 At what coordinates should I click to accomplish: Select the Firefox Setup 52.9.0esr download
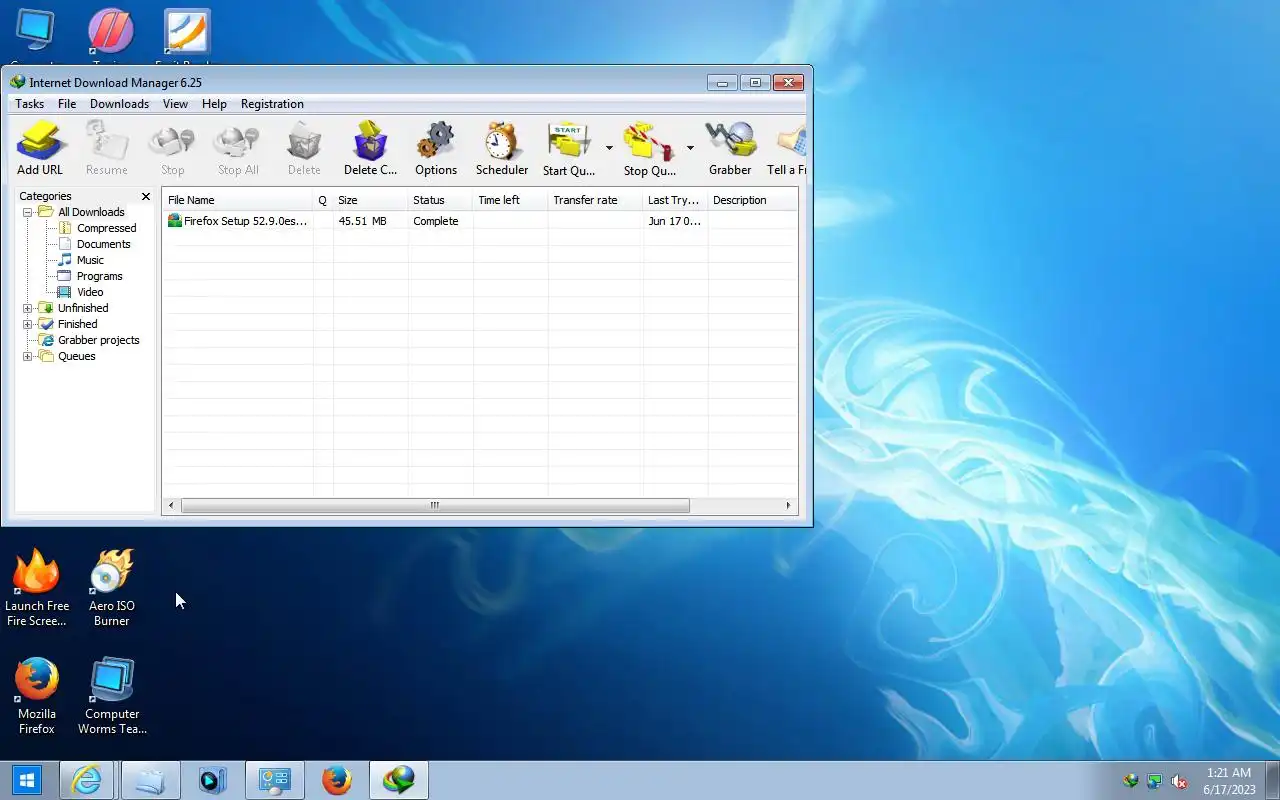(238, 221)
